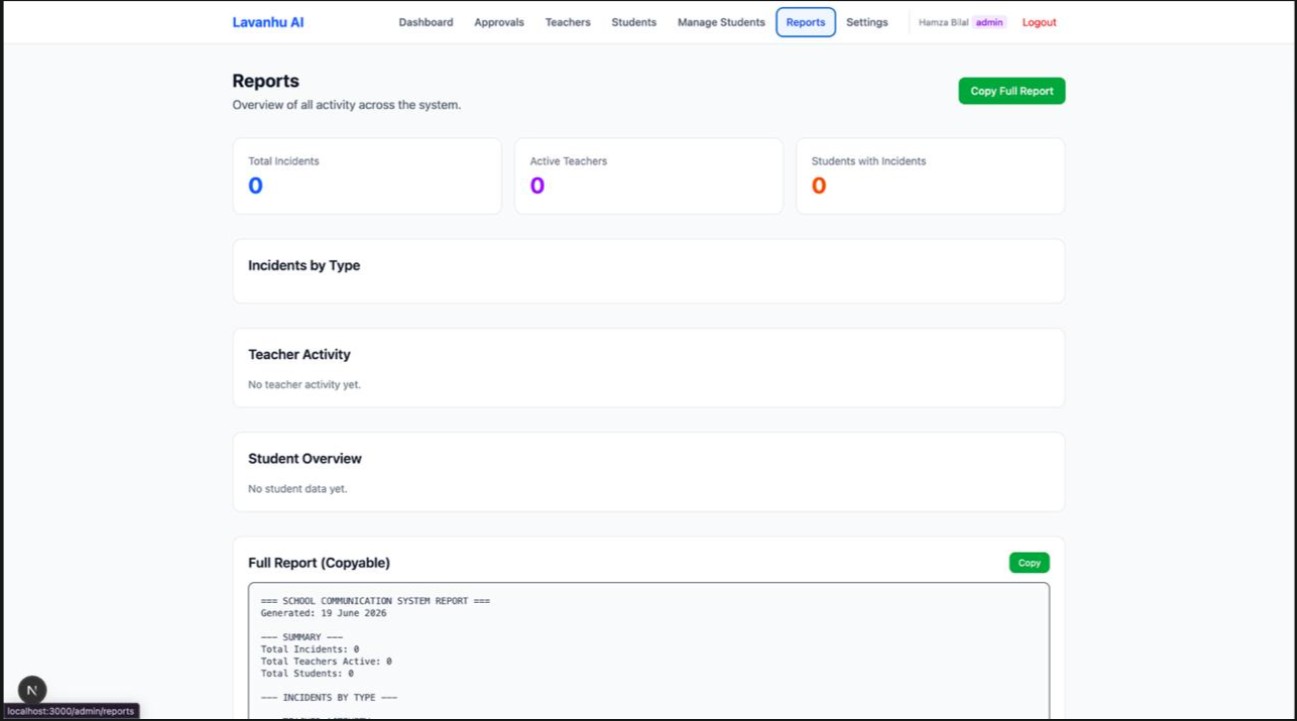Click the 'Overview of all activity' subtitle

click(347, 105)
